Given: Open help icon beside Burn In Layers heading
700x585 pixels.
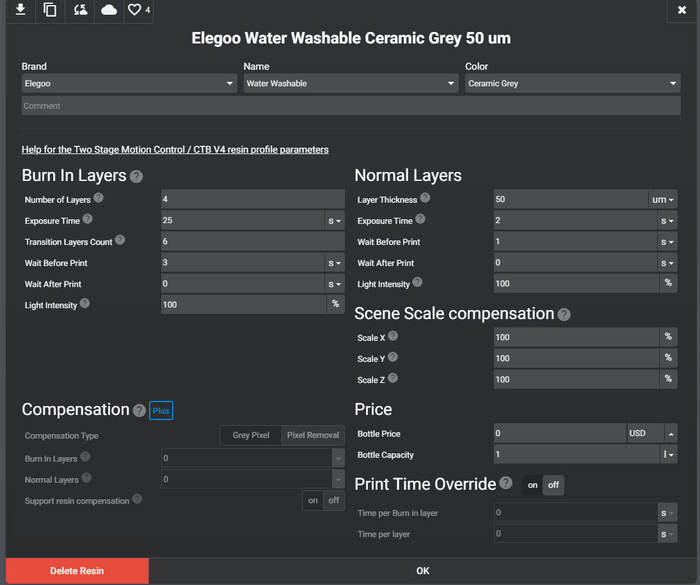Looking at the screenshot, I should [137, 176].
